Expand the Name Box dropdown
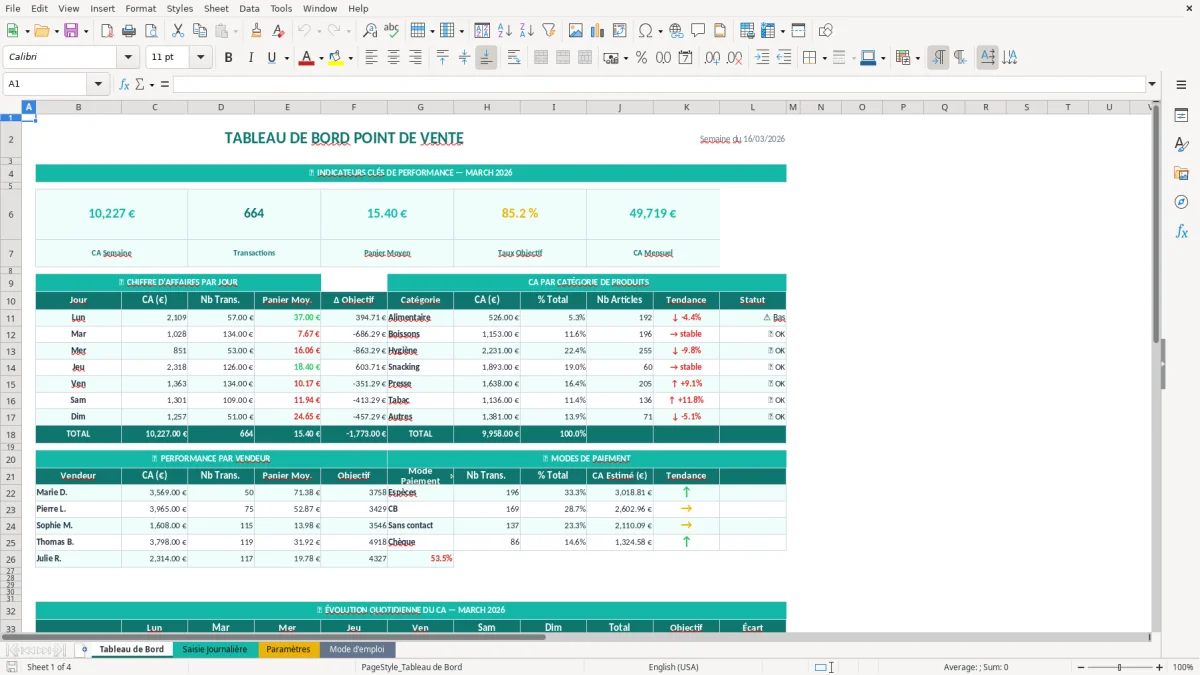Screen dimensions: 1200x675 point(99,84)
